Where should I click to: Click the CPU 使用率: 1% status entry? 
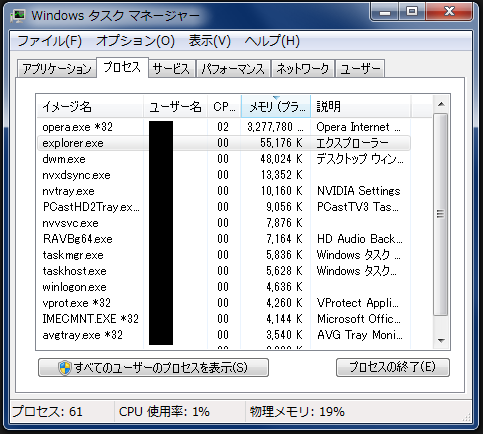(x=164, y=412)
